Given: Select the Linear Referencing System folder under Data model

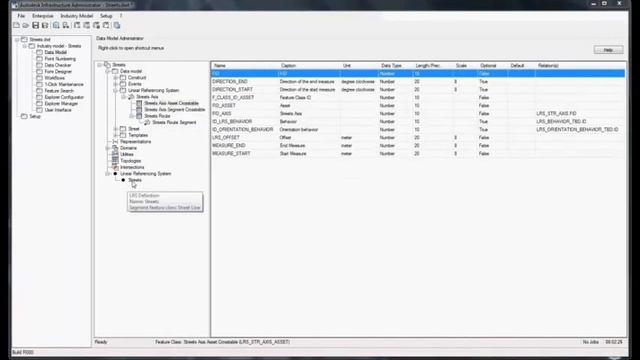Looking at the screenshot, I should point(153,91).
